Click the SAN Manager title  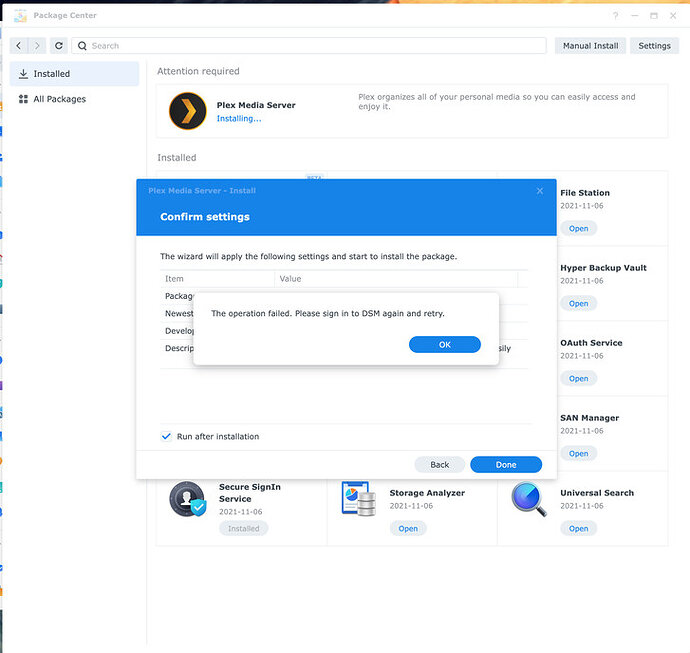tap(589, 418)
